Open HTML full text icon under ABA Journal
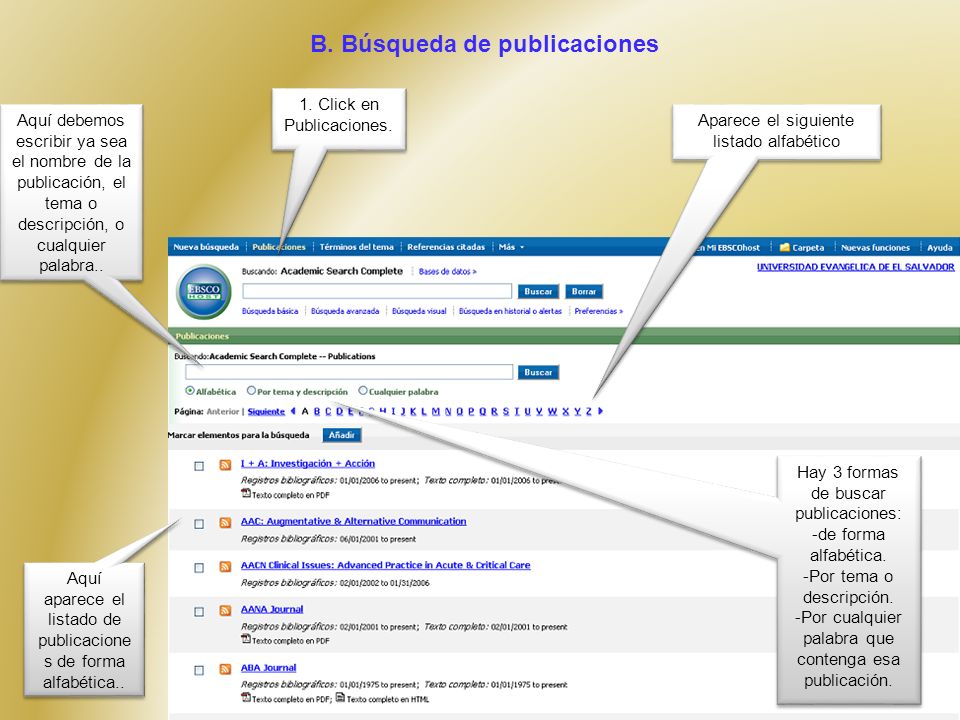Viewport: 960px width, 720px height. 340,697
